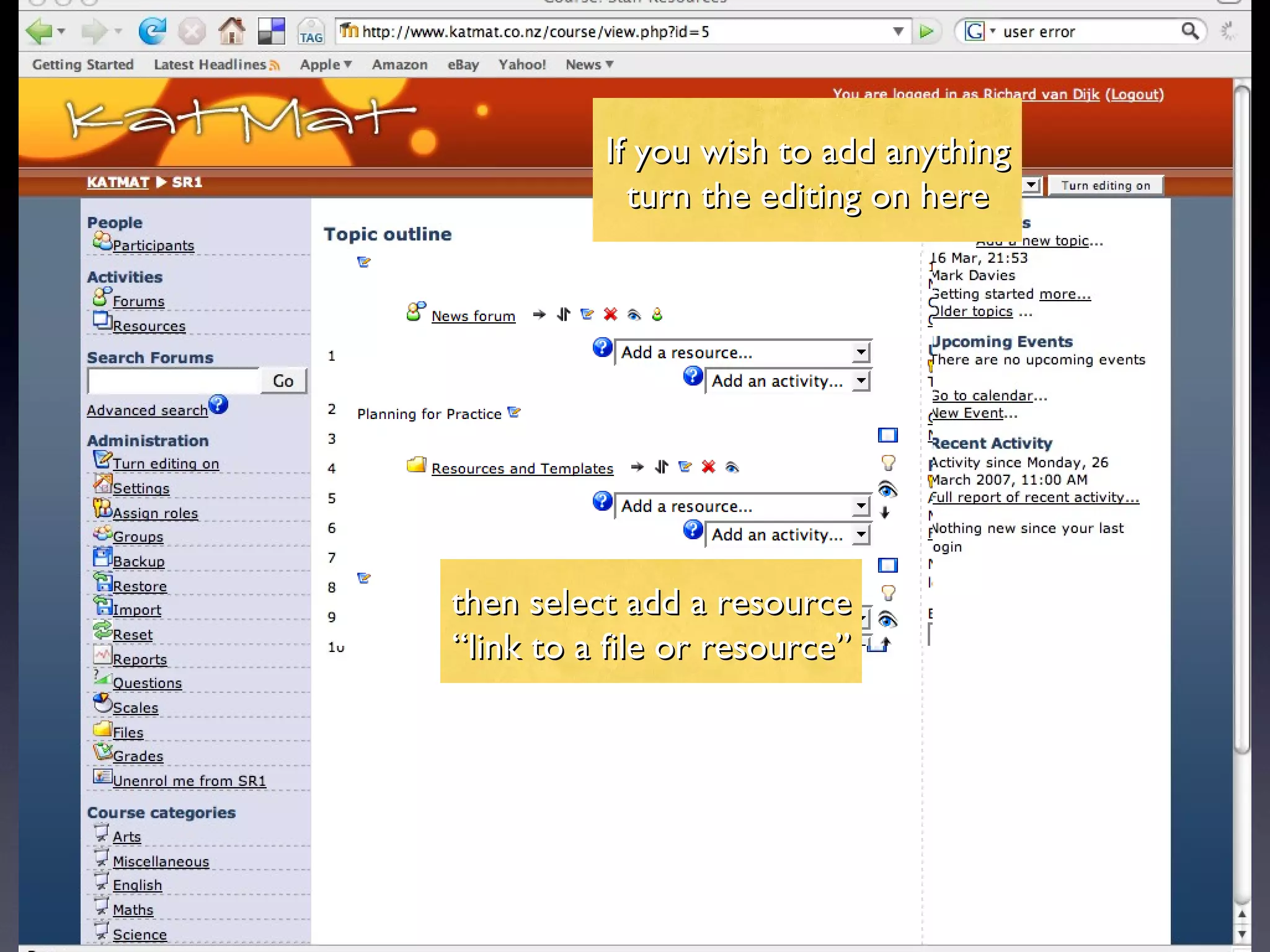Viewport: 1270px width, 952px height.
Task: Click the indent right arrow next to Resources and Templates
Action: (637, 467)
